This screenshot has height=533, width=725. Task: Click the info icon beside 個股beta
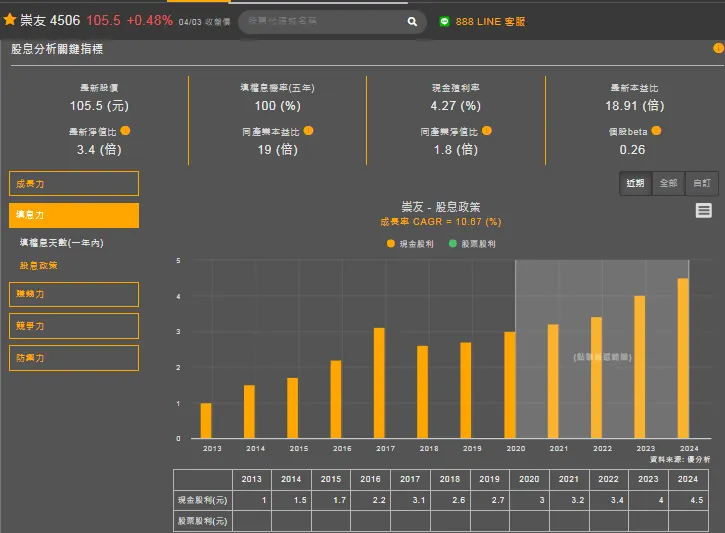(x=656, y=131)
